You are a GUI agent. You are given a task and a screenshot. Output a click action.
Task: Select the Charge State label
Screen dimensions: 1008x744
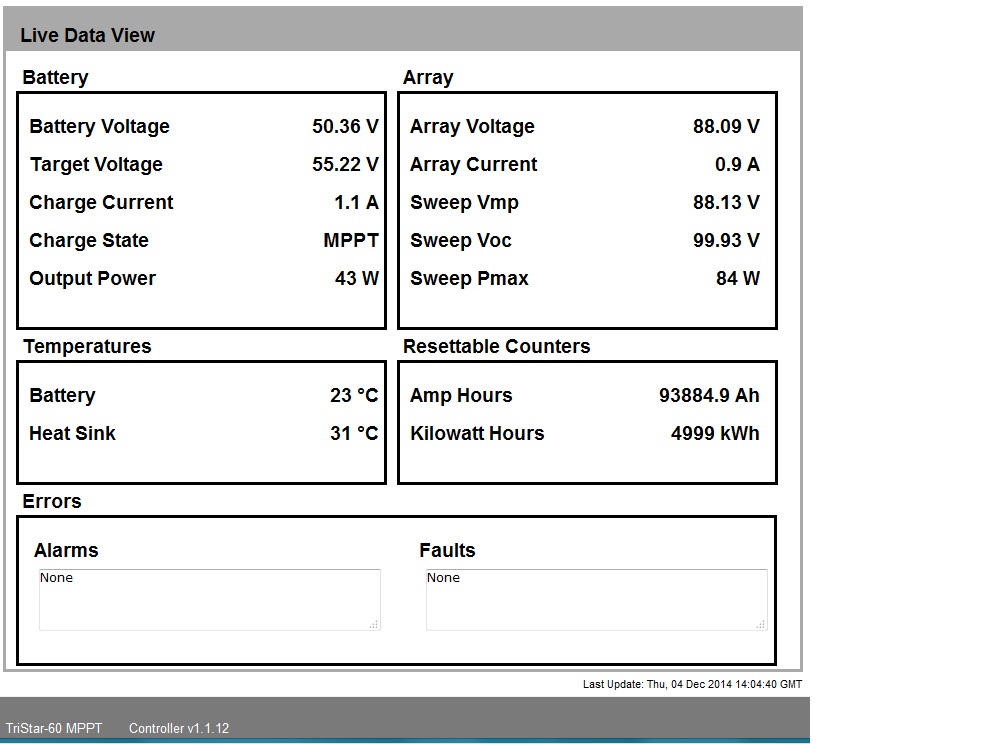(x=89, y=240)
